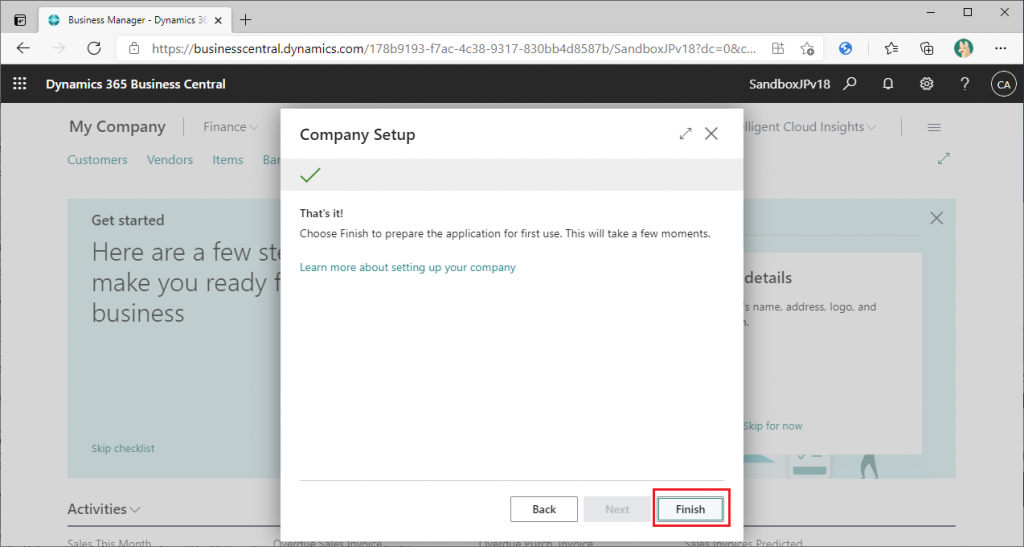The image size is (1024, 547).
Task: Dismiss the Get started banner
Action: [x=936, y=218]
